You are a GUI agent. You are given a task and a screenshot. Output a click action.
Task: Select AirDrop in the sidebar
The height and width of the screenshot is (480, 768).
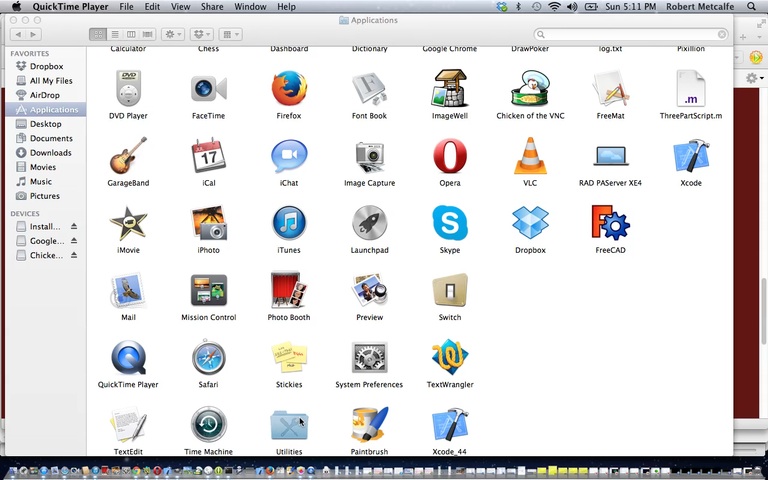(46, 95)
